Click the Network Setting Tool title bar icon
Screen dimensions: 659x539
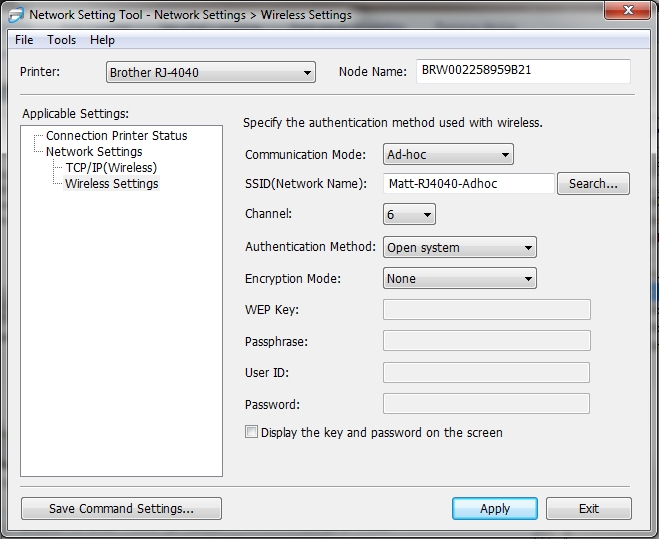coord(14,15)
